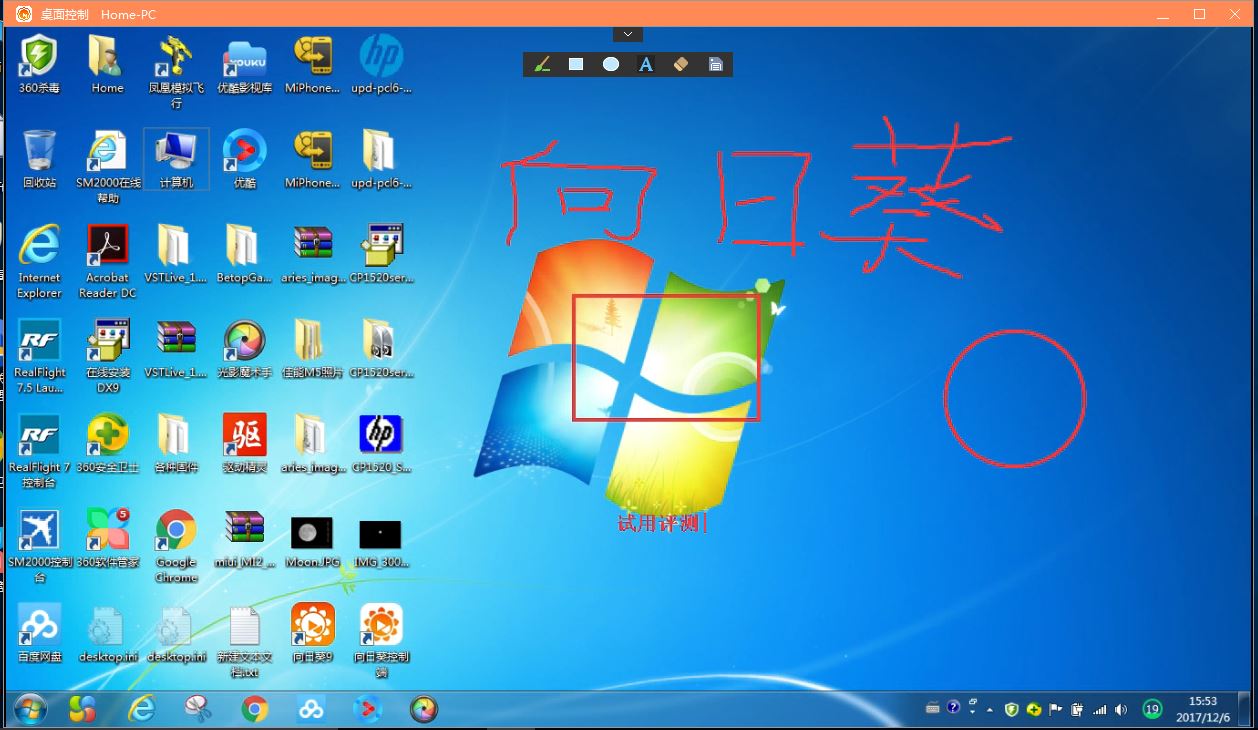
Task: Open GP1520_S... HP shortcut
Action: (x=381, y=445)
